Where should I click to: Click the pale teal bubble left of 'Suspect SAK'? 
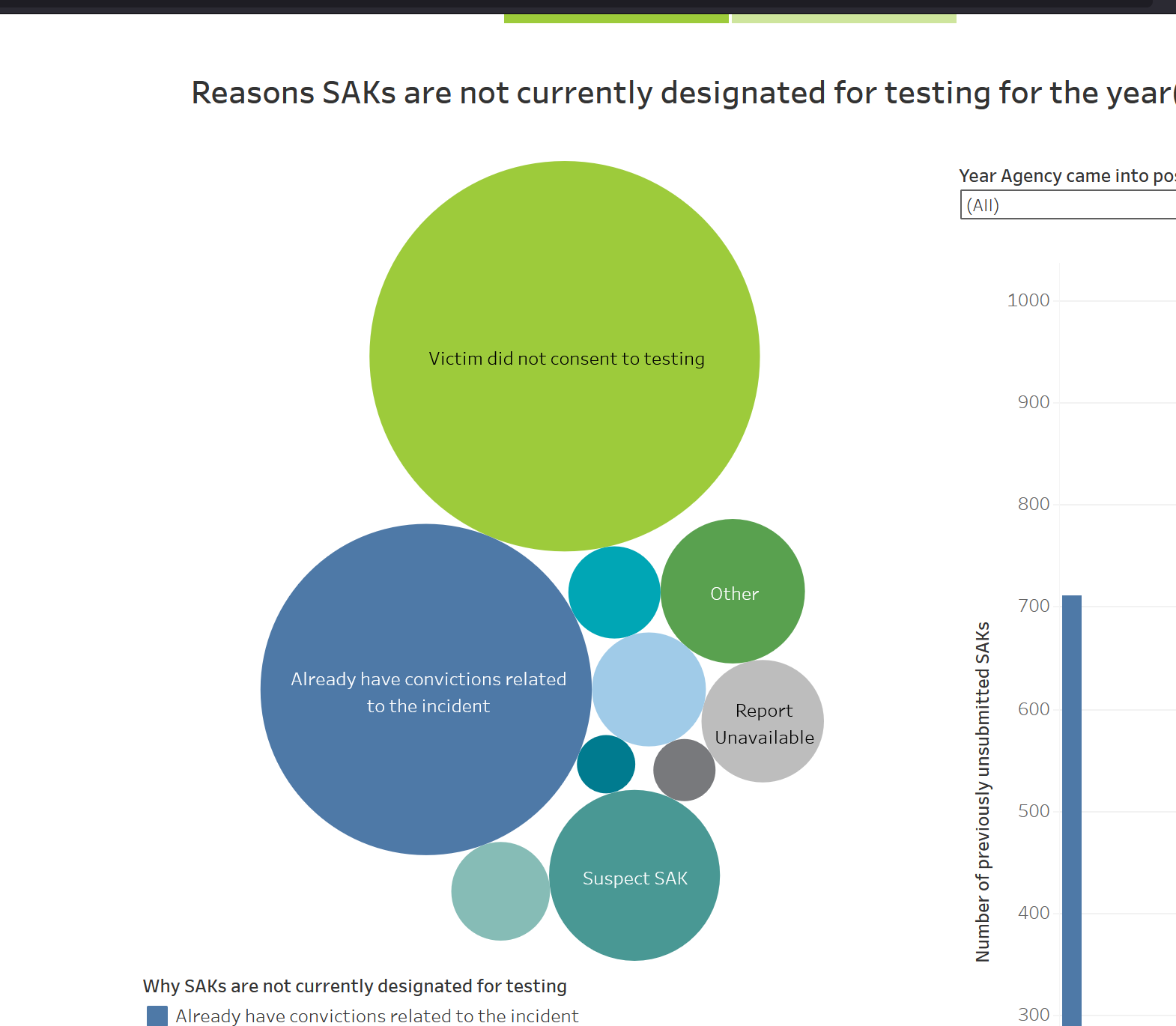click(x=500, y=891)
